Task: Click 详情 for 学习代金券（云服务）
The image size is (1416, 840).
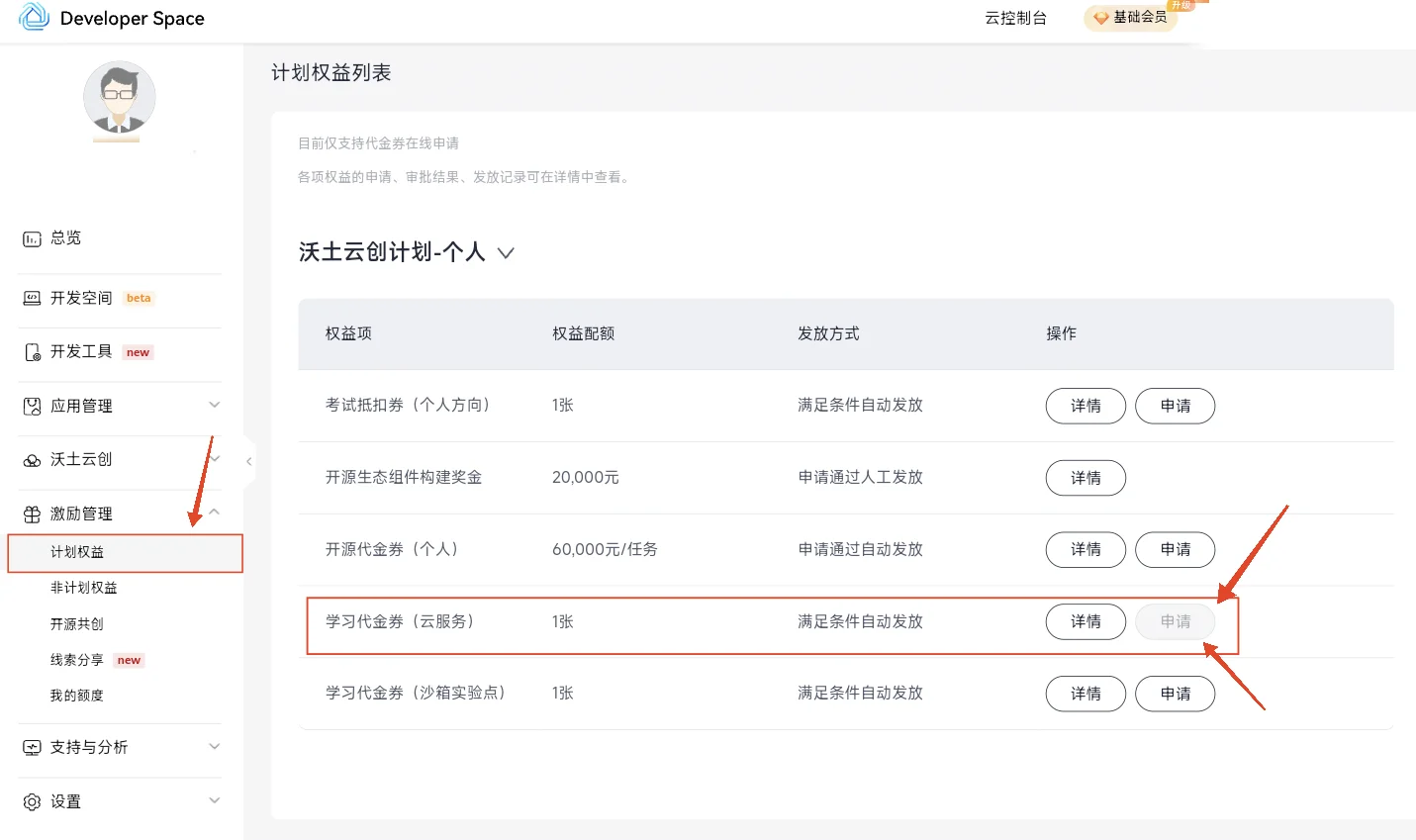Action: (x=1086, y=621)
